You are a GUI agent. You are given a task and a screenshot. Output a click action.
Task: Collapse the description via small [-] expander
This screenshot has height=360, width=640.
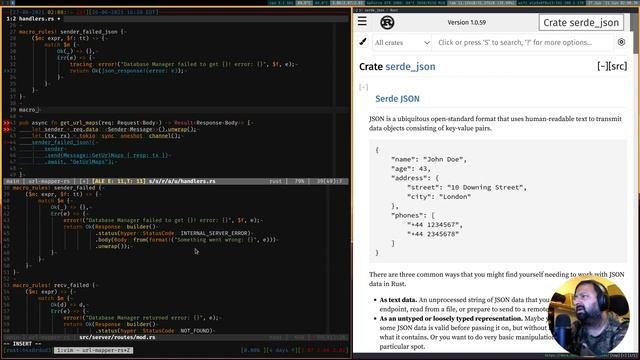363,87
